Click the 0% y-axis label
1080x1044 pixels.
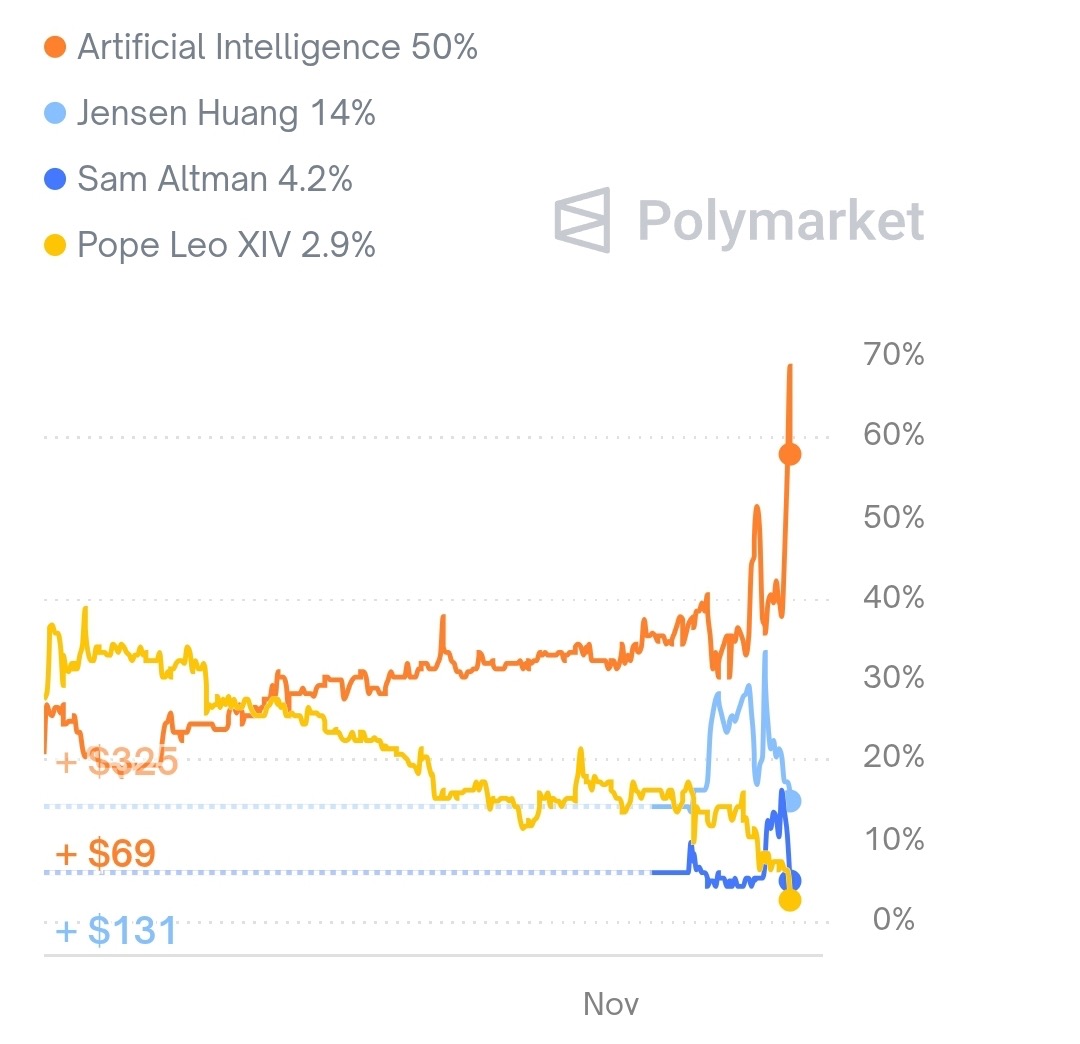(893, 919)
